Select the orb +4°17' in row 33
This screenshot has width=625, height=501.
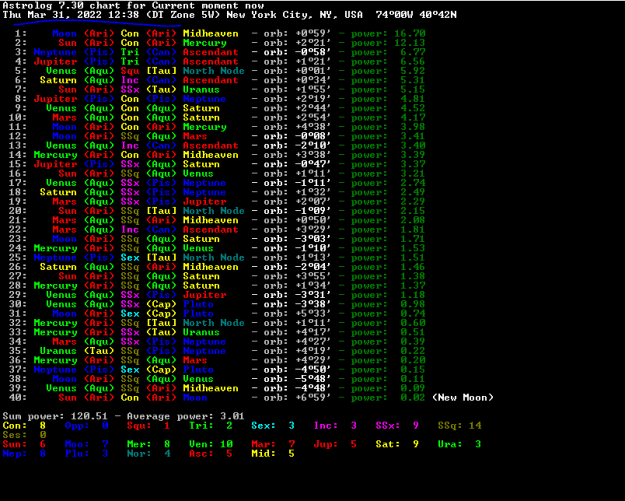pos(313,332)
